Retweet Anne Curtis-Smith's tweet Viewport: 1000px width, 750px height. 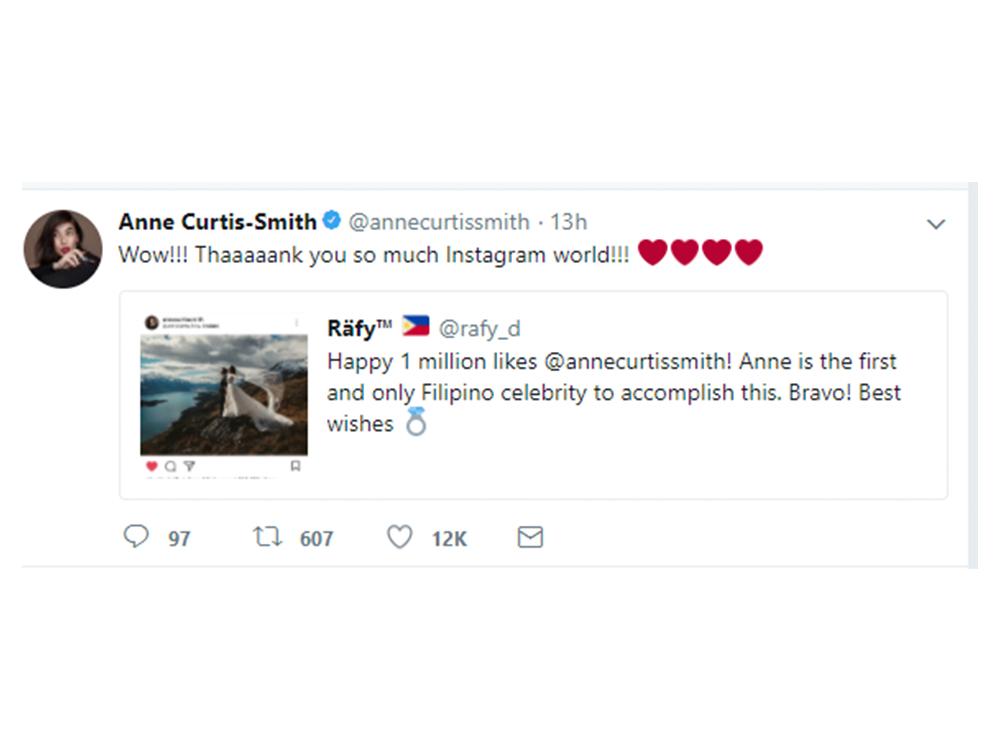click(267, 538)
